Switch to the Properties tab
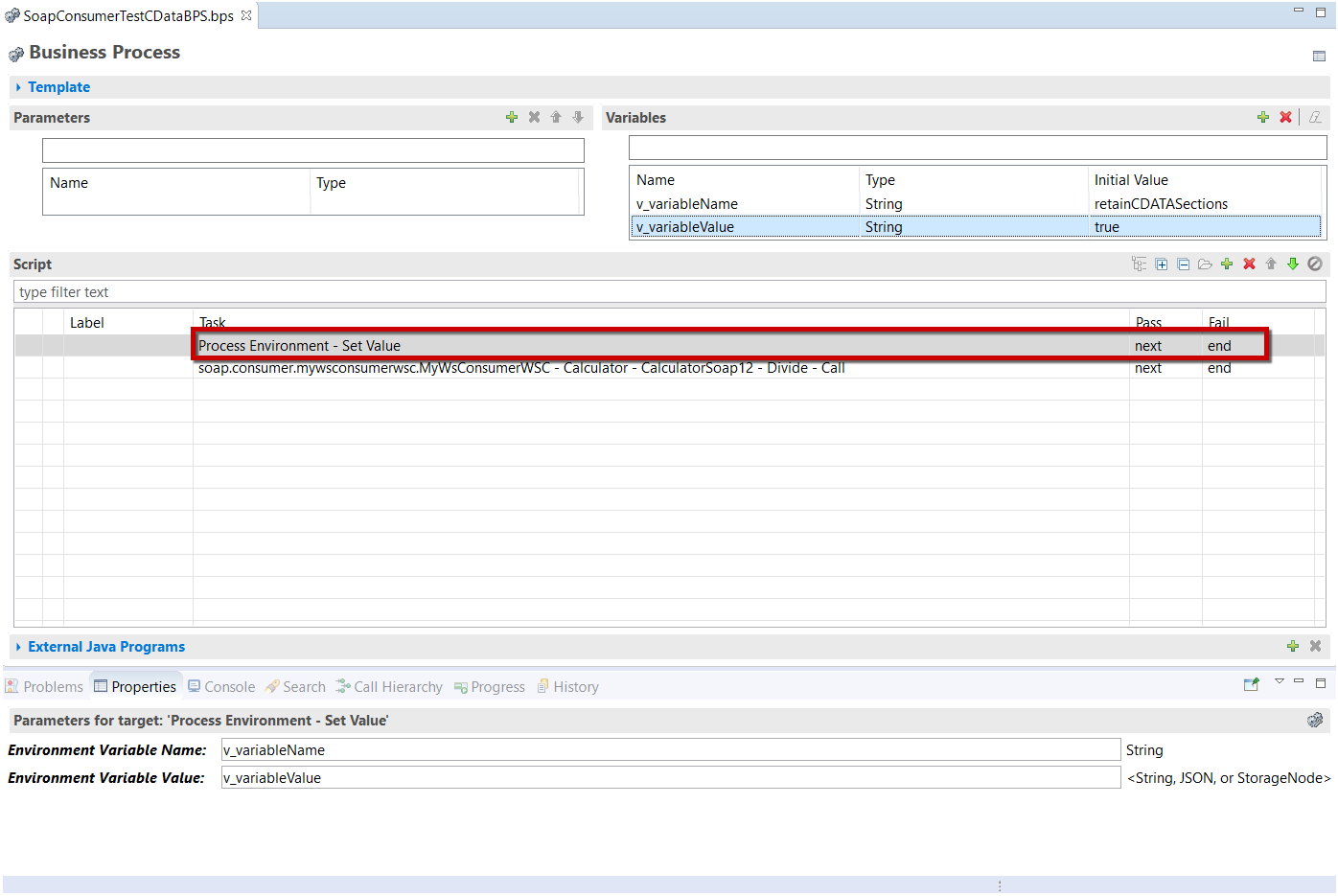This screenshot has height=896, width=1338. coord(135,686)
